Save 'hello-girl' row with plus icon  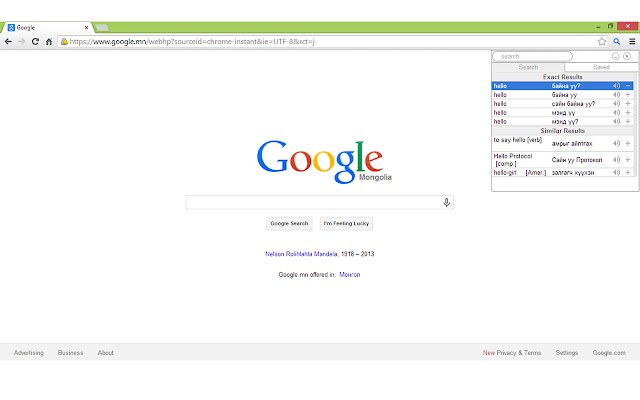pos(628,173)
